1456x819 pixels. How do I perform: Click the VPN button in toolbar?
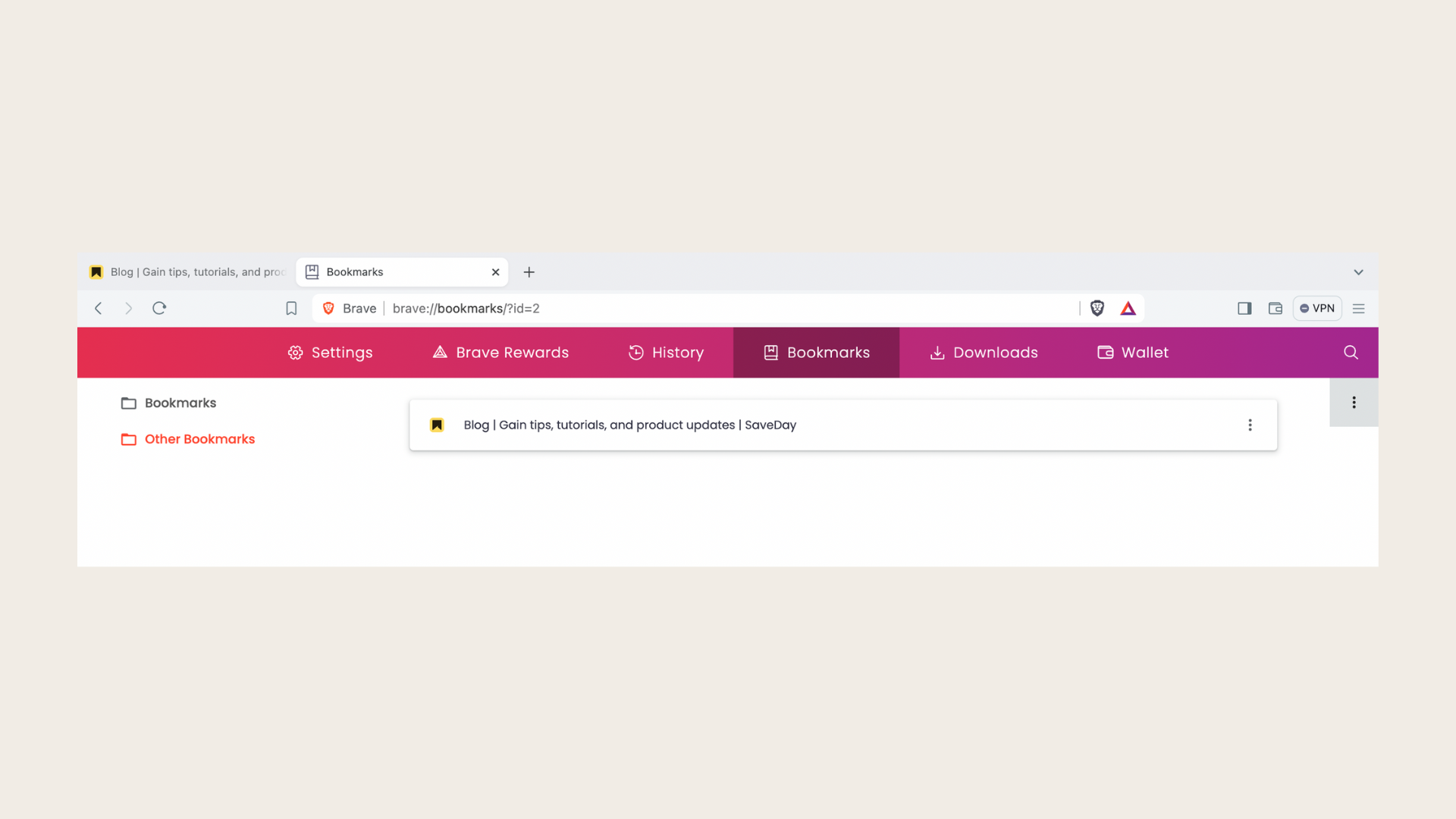point(1318,308)
